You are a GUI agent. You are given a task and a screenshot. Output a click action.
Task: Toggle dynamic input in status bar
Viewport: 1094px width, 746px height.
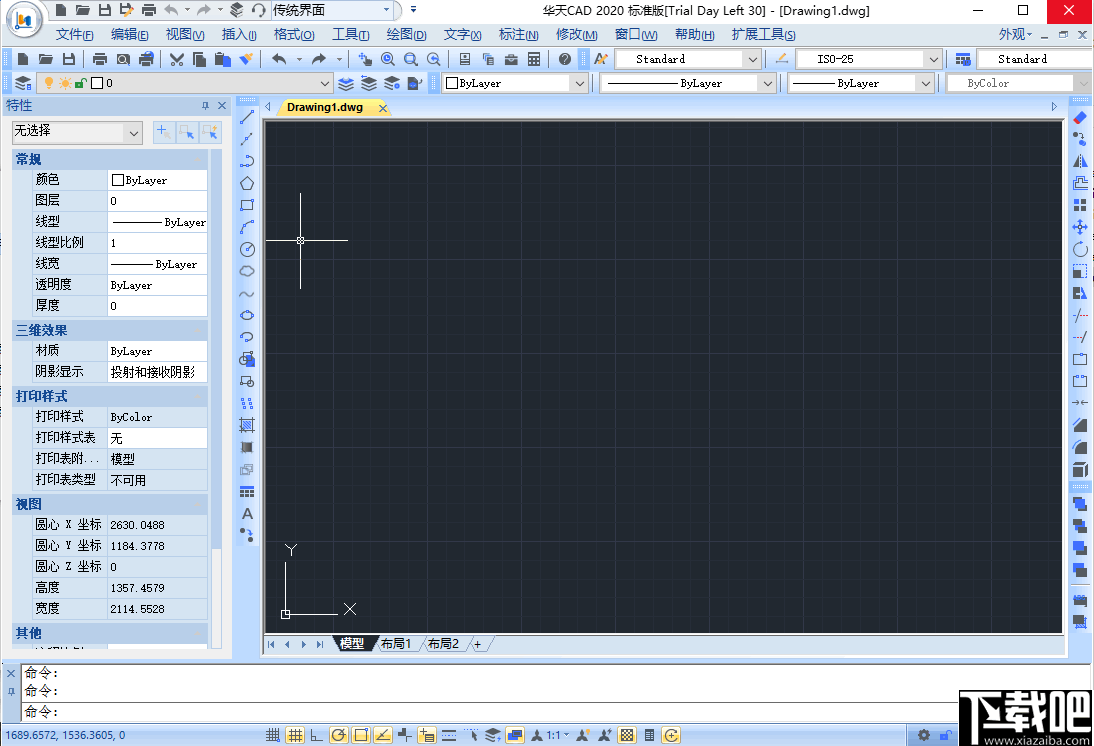pos(426,735)
